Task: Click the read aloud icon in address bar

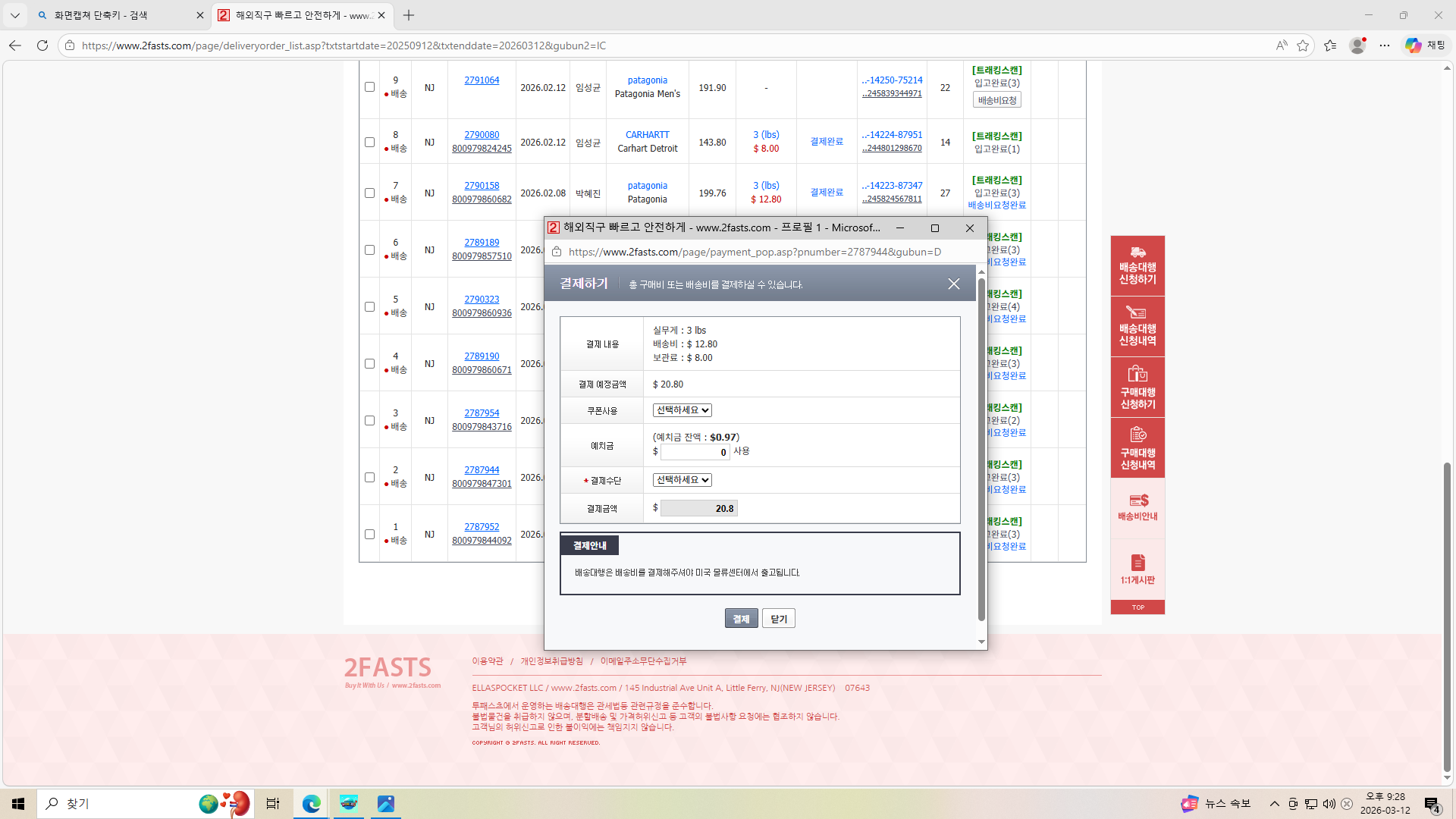Action: [x=1282, y=45]
